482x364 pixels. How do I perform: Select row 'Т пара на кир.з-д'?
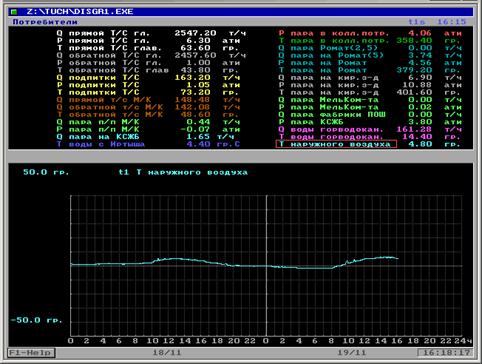pos(369,92)
